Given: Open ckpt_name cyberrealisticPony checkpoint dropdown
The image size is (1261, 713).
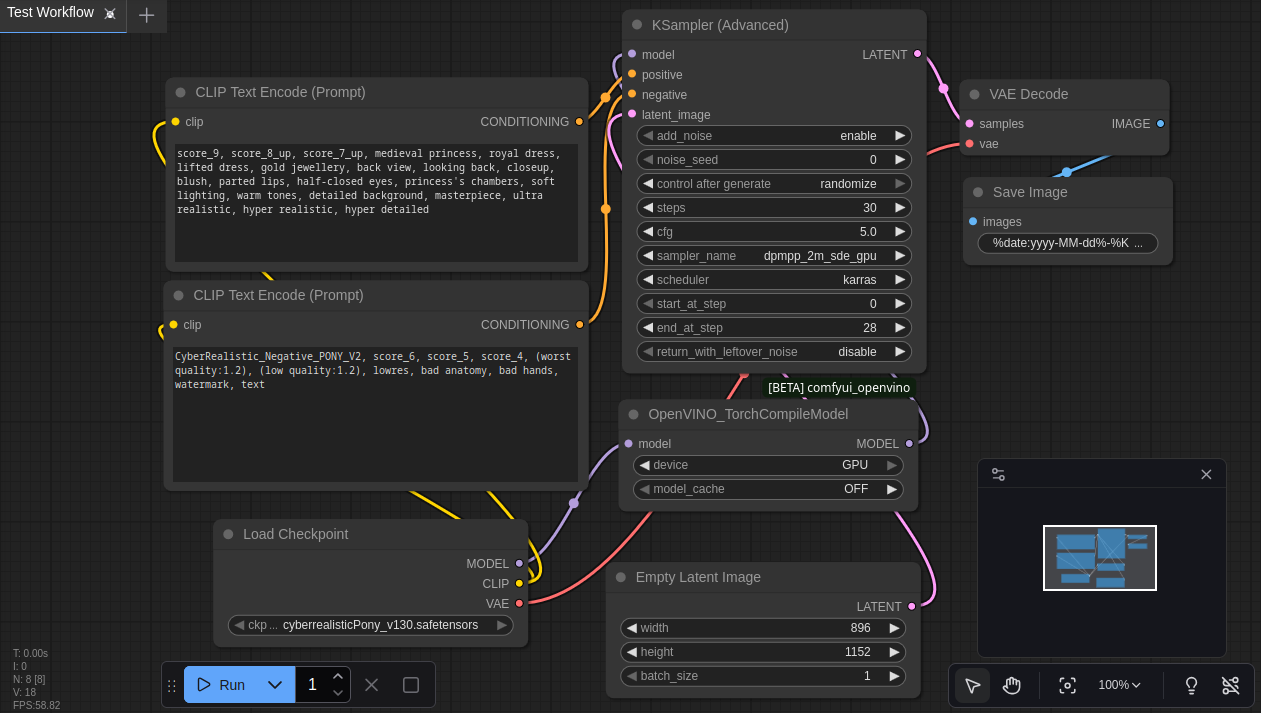Looking at the screenshot, I should (x=371, y=625).
